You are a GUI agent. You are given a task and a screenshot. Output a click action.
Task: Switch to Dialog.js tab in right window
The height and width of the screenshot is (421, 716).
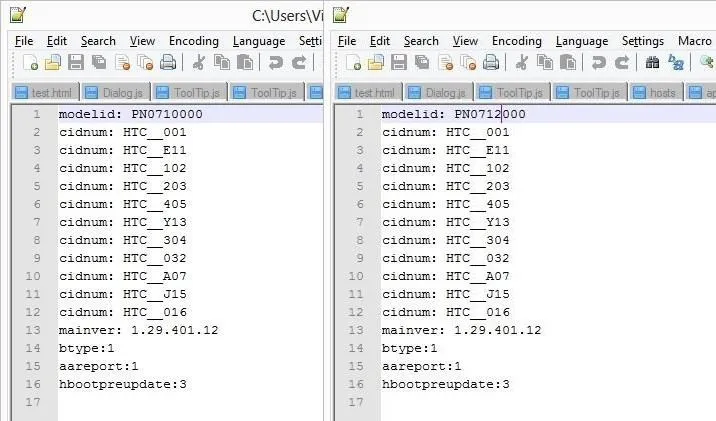pyautogui.click(x=439, y=93)
